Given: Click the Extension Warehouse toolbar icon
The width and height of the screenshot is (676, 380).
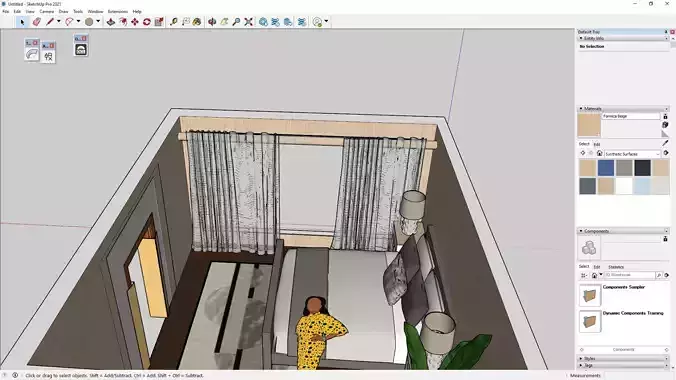Looking at the screenshot, I should [288, 22].
